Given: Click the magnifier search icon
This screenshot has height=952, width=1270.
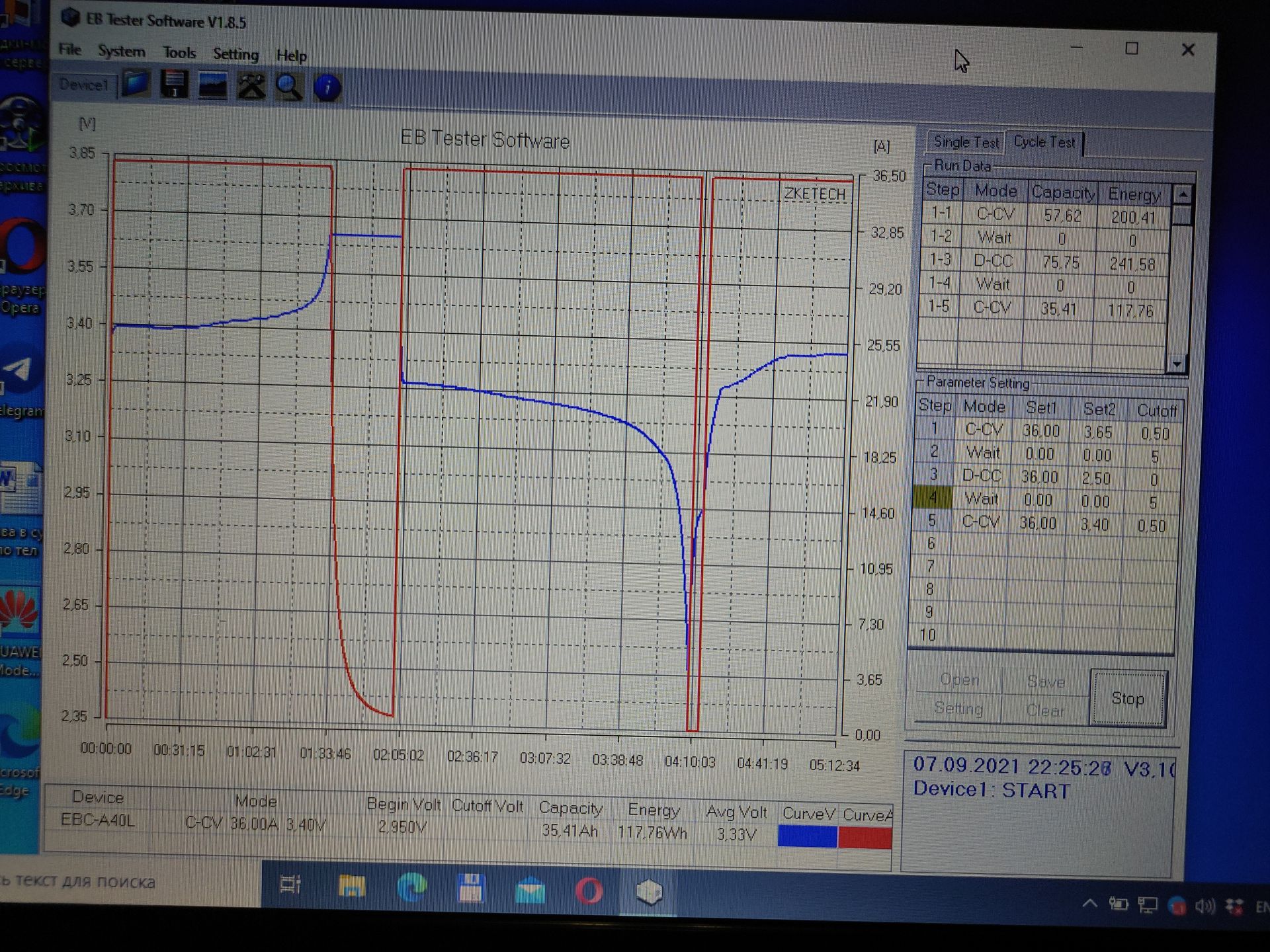Looking at the screenshot, I should (289, 87).
